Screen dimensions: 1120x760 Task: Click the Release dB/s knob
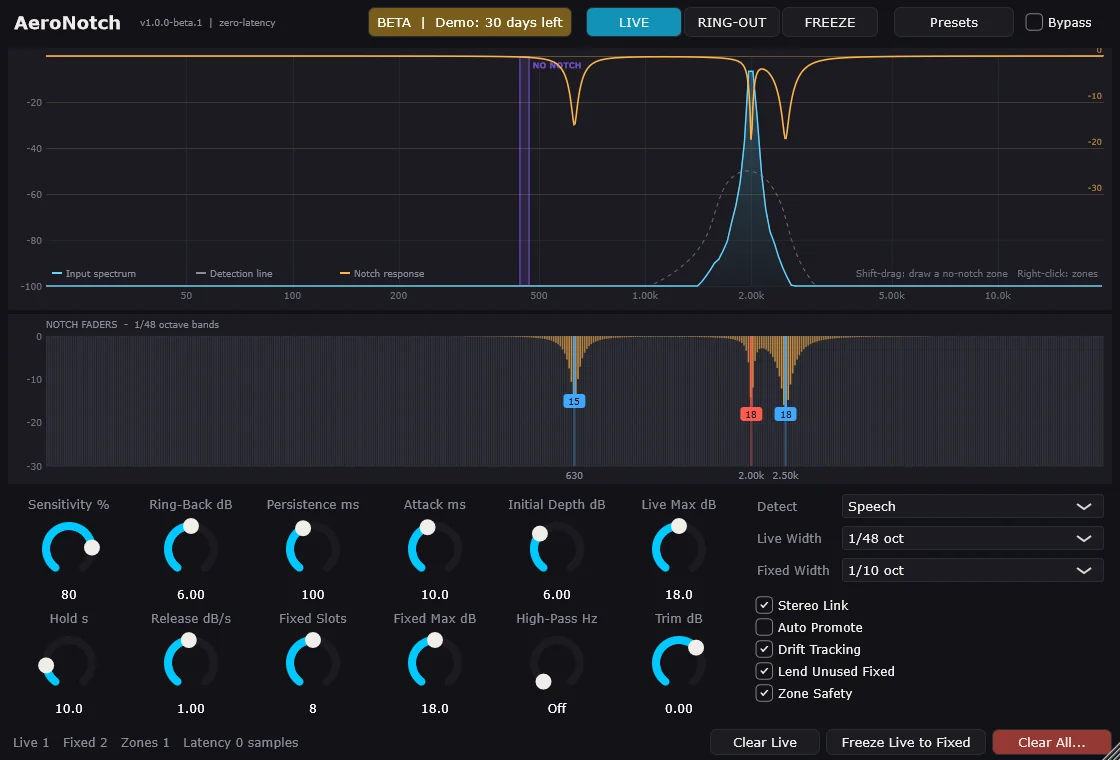(191, 663)
